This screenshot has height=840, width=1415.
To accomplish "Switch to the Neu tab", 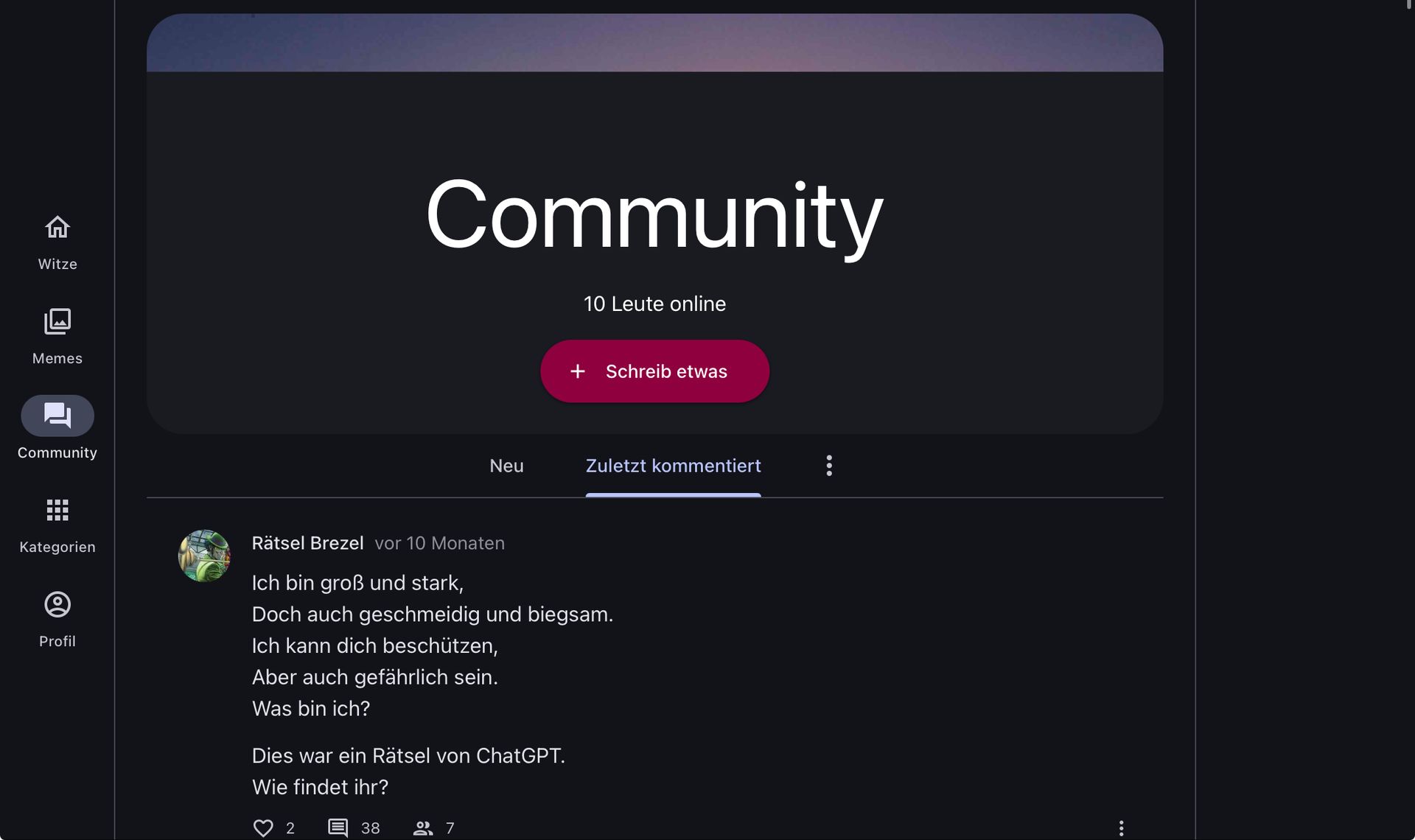I will click(x=506, y=466).
